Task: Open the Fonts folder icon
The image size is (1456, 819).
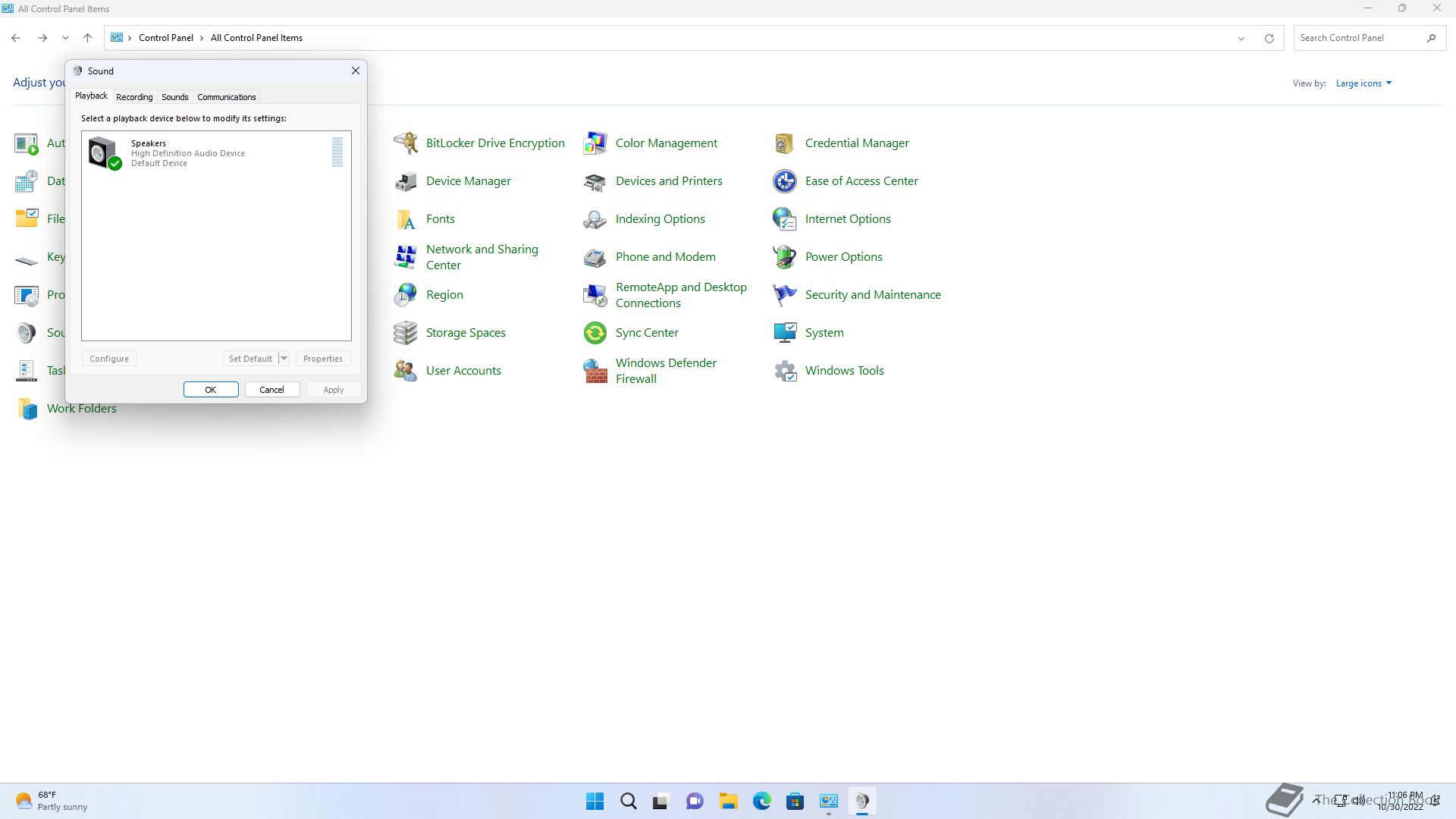Action: (406, 218)
